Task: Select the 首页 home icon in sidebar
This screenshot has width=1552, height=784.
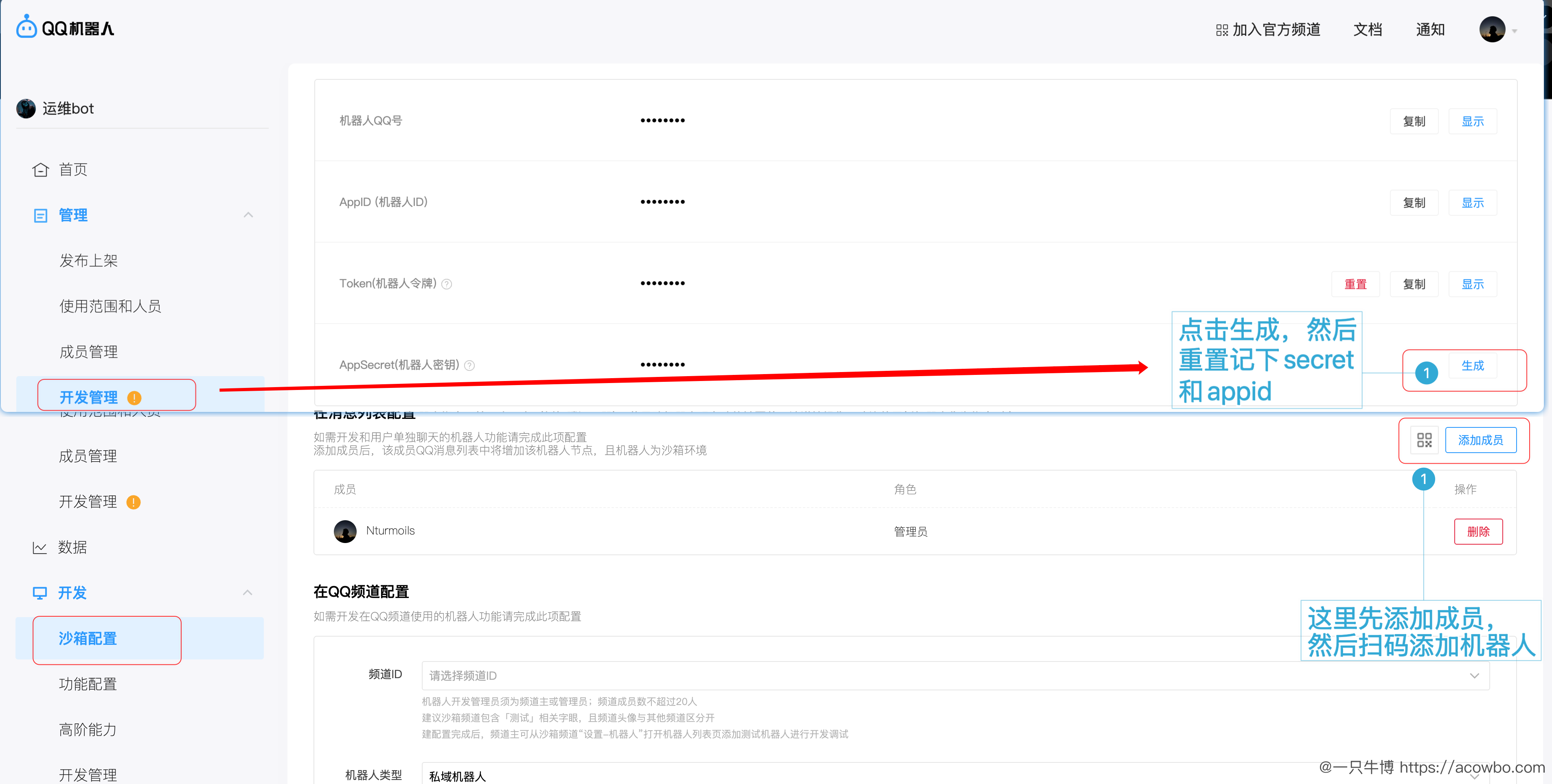Action: pos(40,169)
